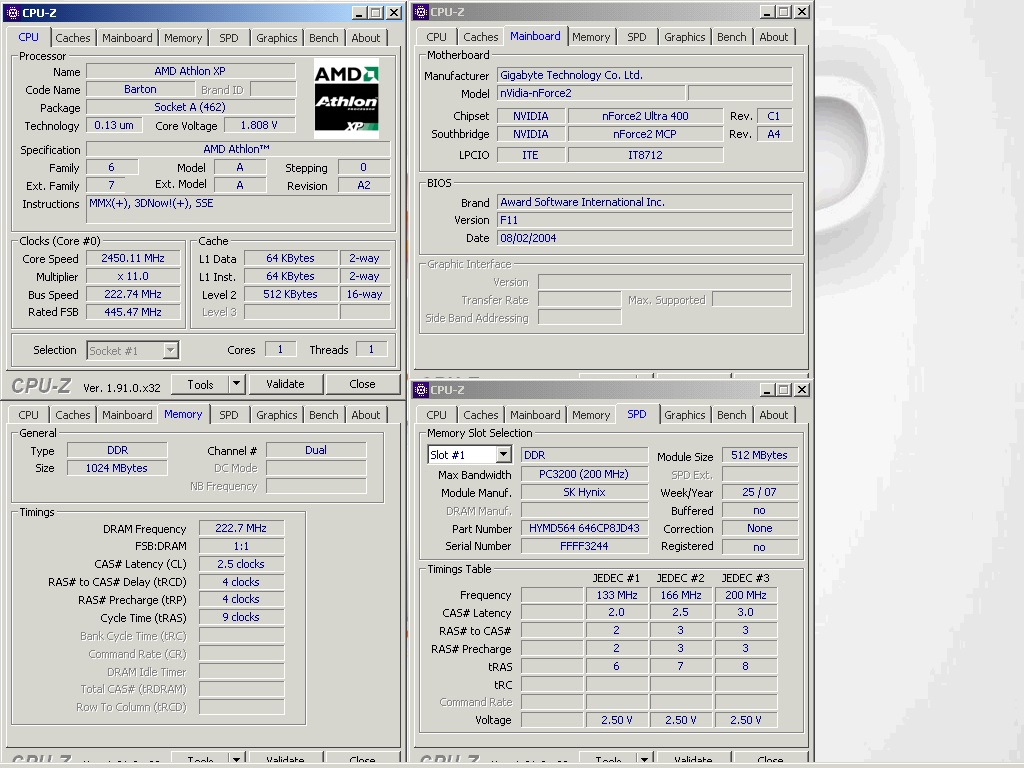1024x768 pixels.
Task: Open the SPD tab in the Memory window
Action: coord(229,415)
